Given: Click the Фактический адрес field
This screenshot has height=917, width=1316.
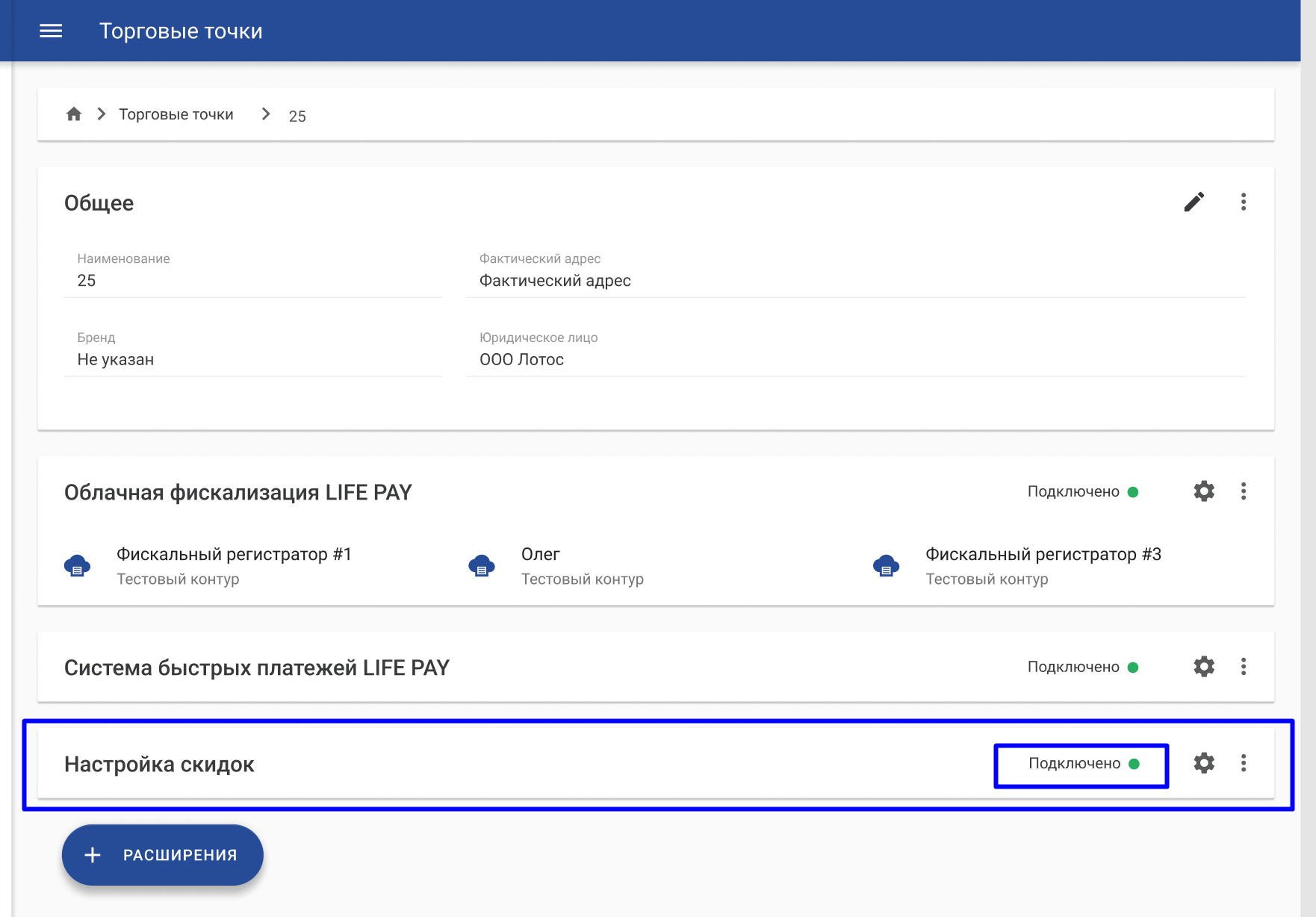Looking at the screenshot, I should pyautogui.click(x=856, y=273).
